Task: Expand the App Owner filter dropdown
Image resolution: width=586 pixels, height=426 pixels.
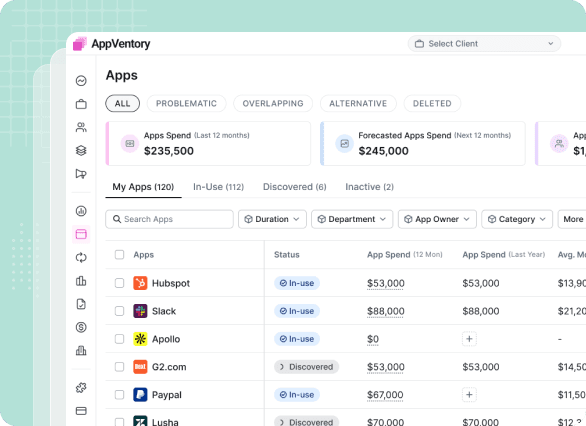Action: pyautogui.click(x=437, y=219)
